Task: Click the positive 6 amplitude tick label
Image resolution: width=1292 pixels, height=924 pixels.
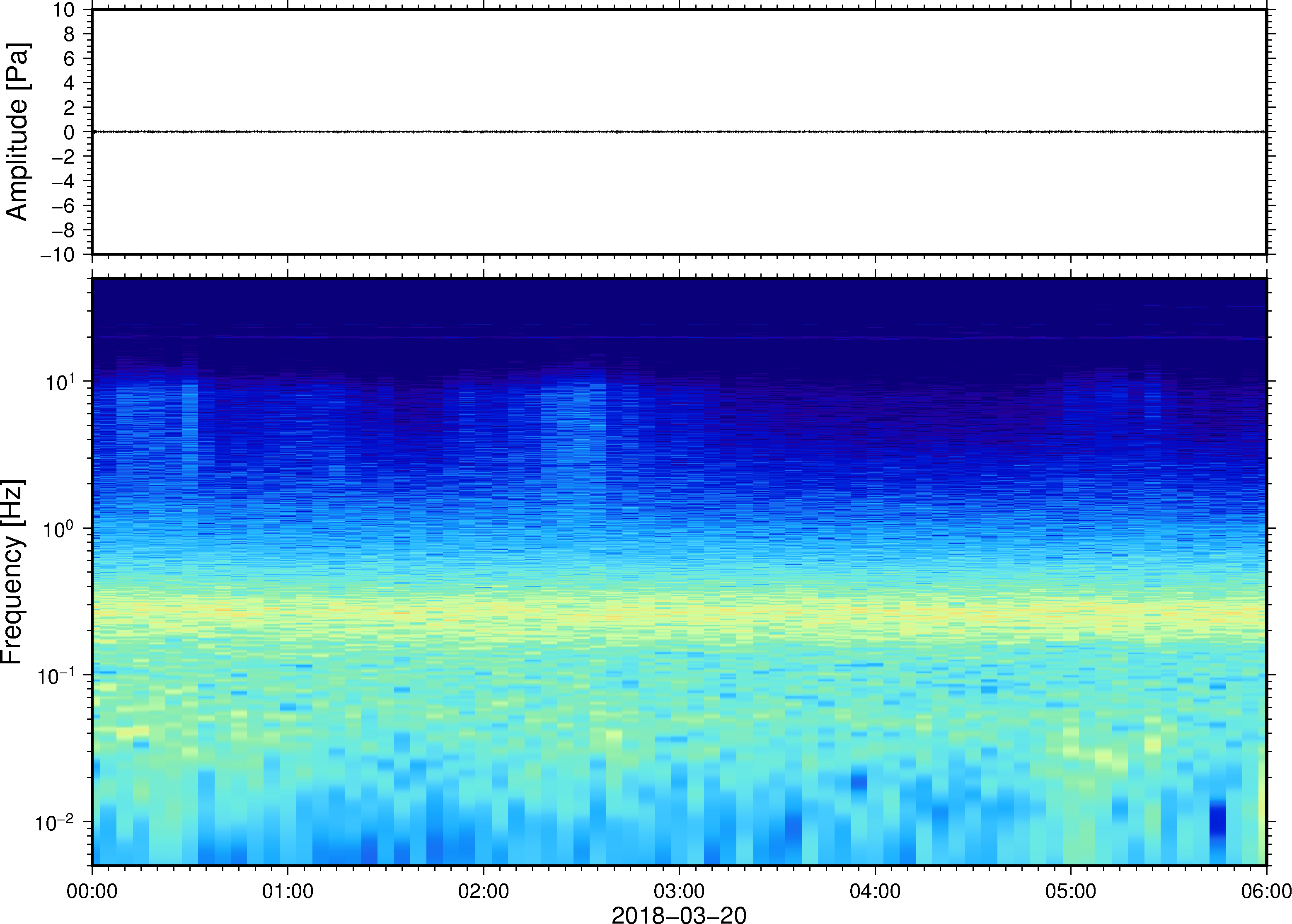Action: click(70, 58)
